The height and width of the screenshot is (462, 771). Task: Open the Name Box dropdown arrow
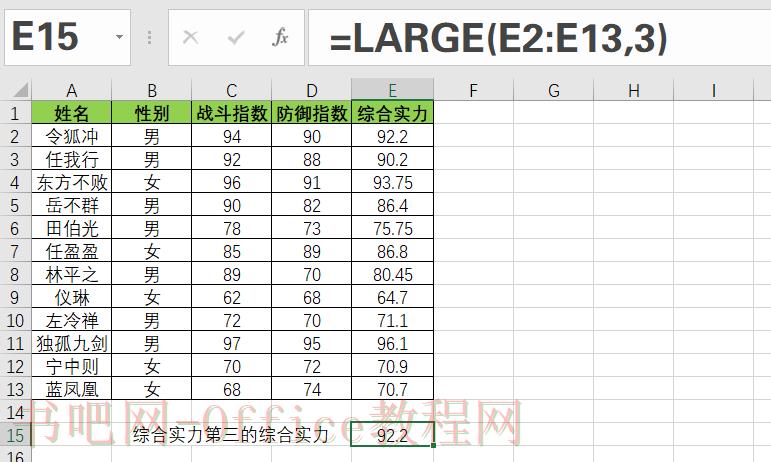pyautogui.click(x=119, y=37)
